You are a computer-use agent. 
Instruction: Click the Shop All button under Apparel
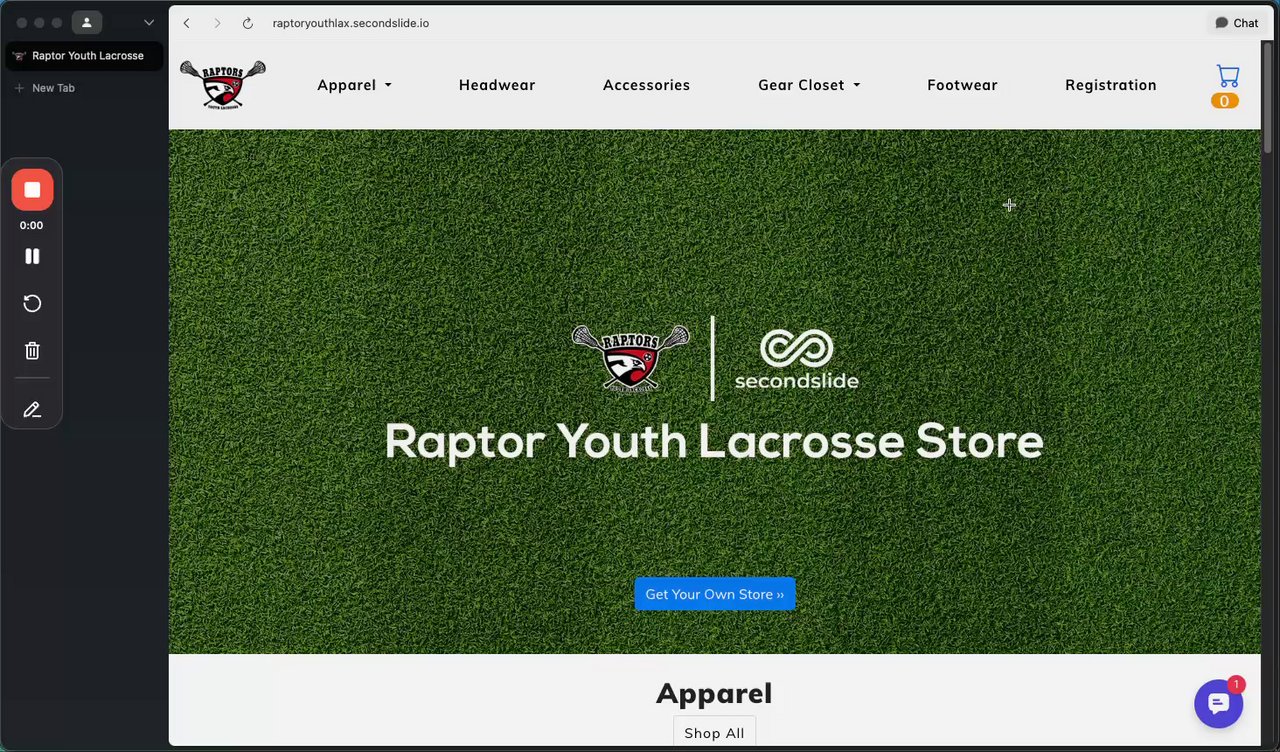714,733
